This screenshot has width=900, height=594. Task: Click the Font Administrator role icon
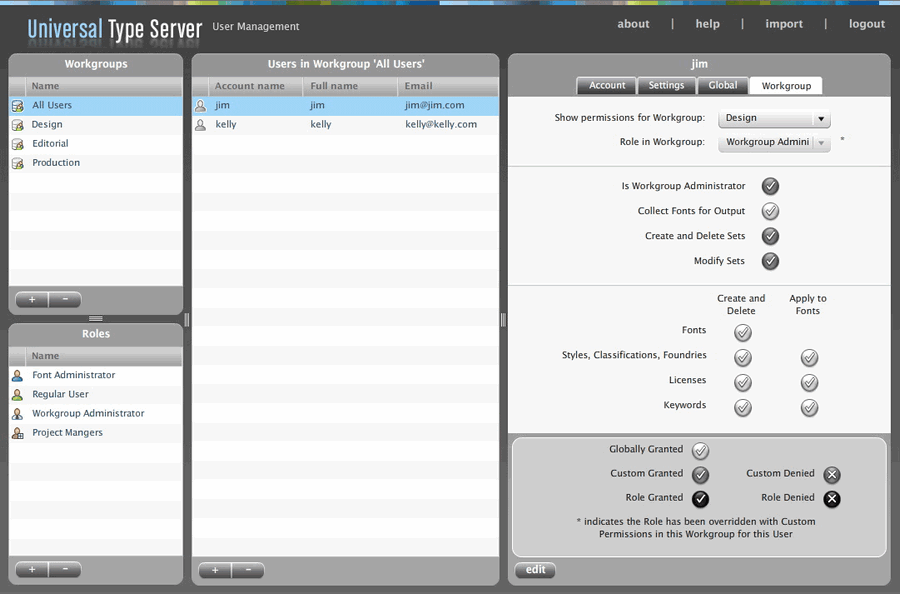(17, 375)
